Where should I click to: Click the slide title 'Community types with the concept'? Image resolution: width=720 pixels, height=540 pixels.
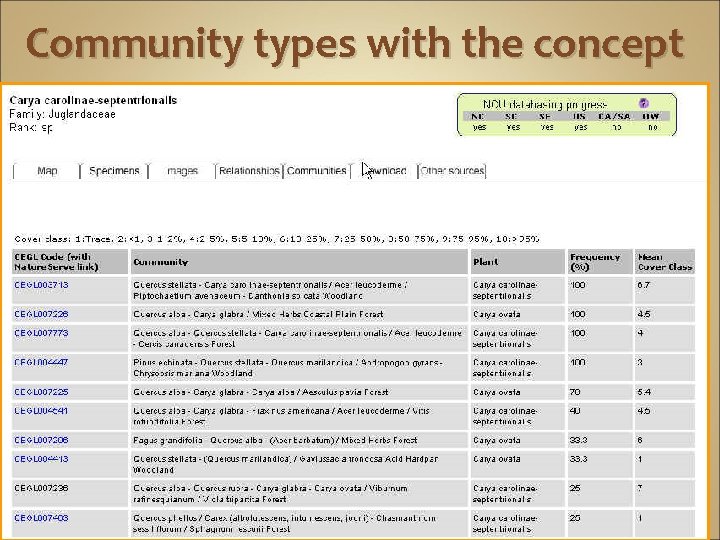355,44
